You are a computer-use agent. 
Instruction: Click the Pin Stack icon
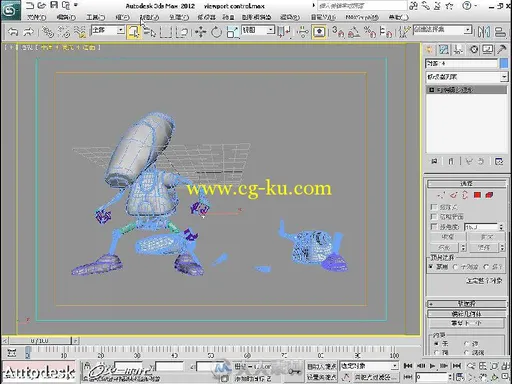pos(434,161)
